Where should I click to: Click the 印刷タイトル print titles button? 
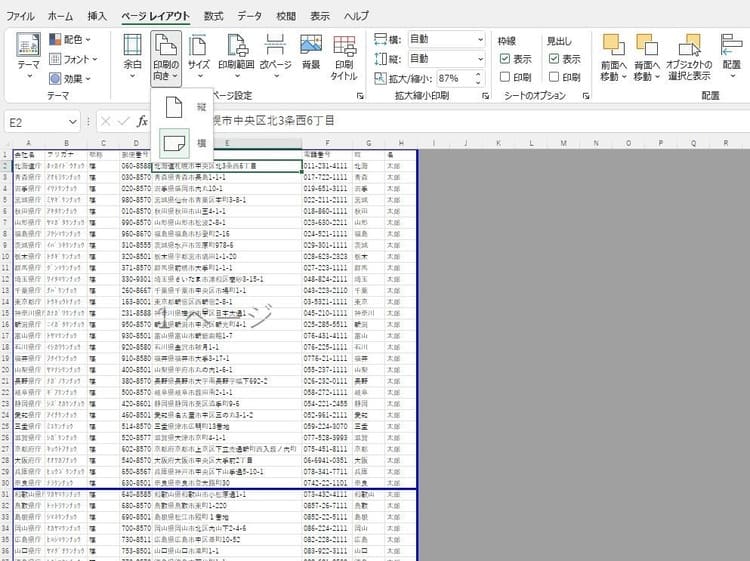click(x=344, y=57)
